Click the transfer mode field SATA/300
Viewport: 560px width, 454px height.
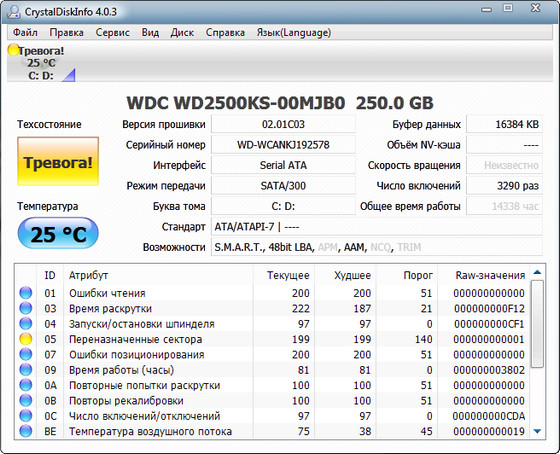[x=283, y=186]
